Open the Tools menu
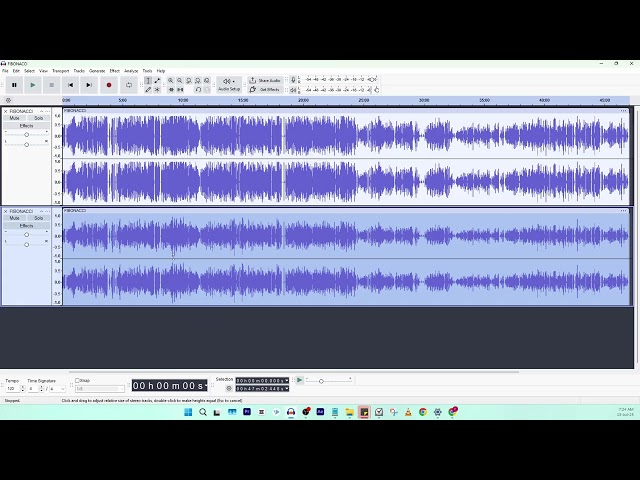 (147, 71)
